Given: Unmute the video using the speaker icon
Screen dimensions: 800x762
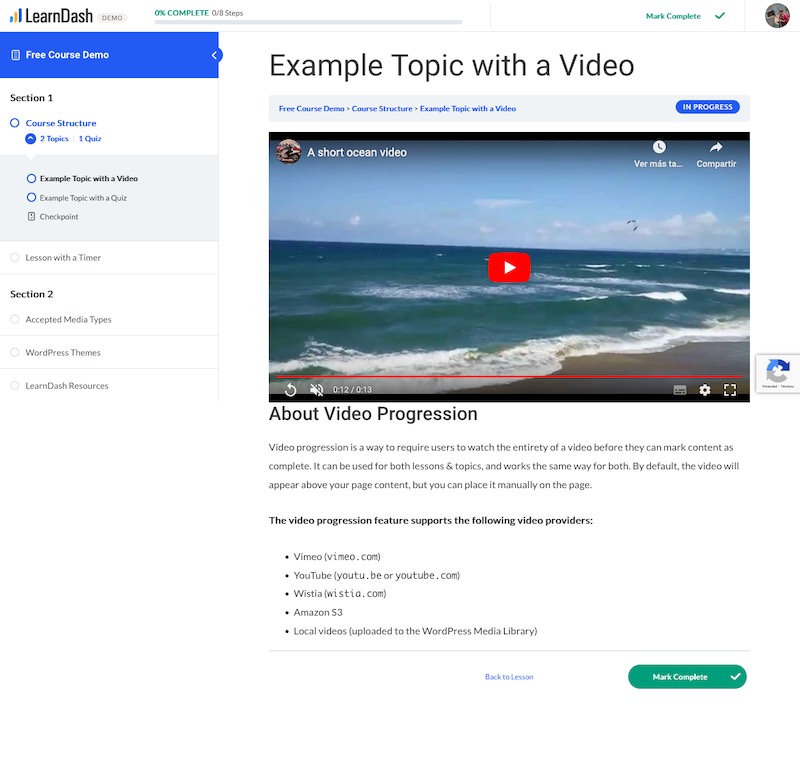Looking at the screenshot, I should pos(316,390).
